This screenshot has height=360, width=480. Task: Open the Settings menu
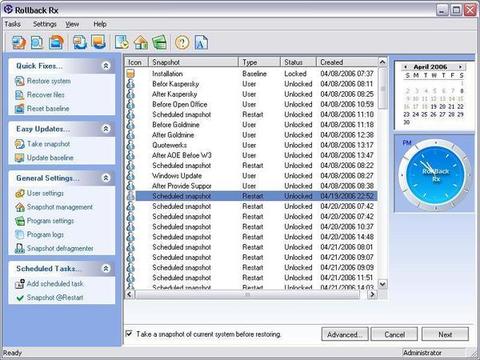(45, 24)
